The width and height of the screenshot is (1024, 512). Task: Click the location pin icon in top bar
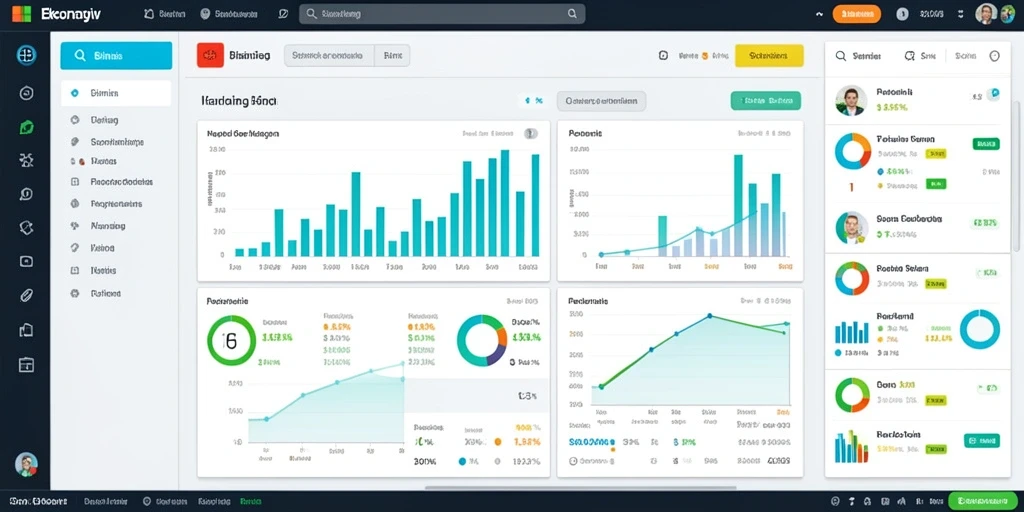(205, 13)
